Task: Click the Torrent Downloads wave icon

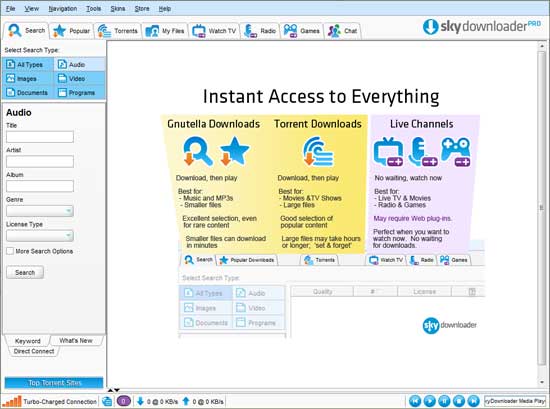Action: 318,152
